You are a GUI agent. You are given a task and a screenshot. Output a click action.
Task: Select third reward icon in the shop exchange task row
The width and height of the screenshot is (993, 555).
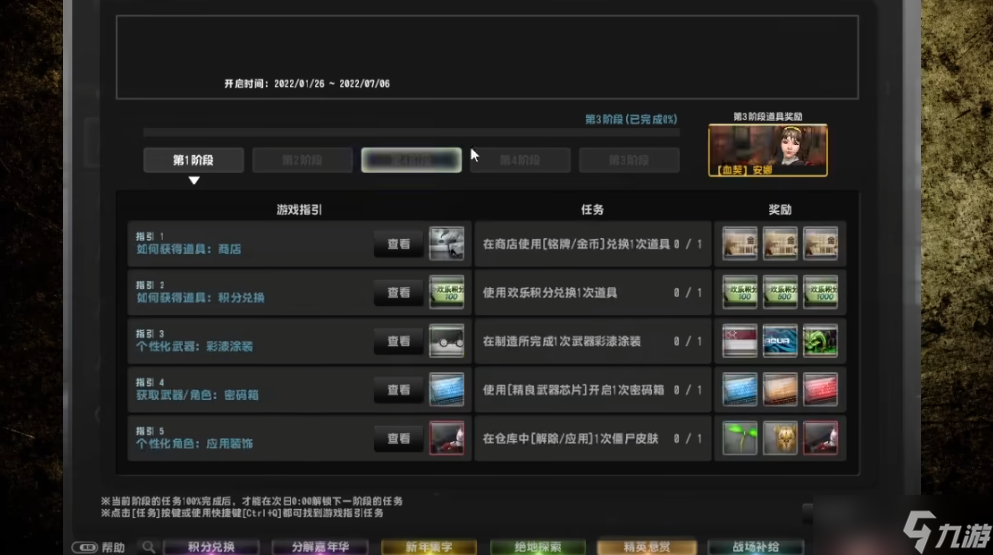821,244
